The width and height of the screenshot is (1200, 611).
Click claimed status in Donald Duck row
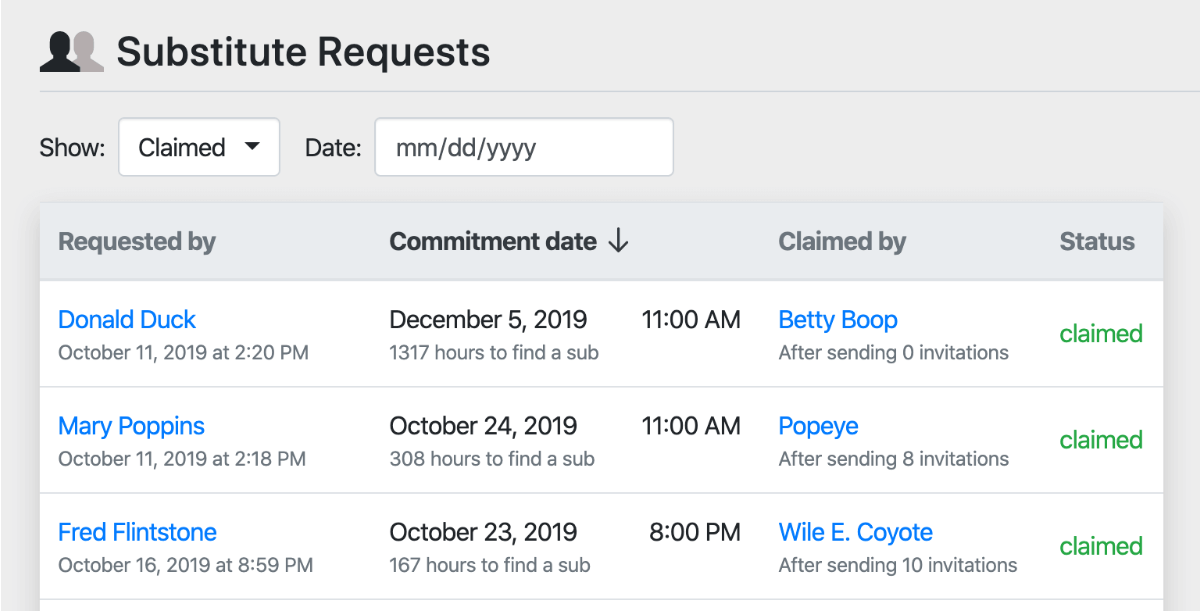(x=1100, y=334)
